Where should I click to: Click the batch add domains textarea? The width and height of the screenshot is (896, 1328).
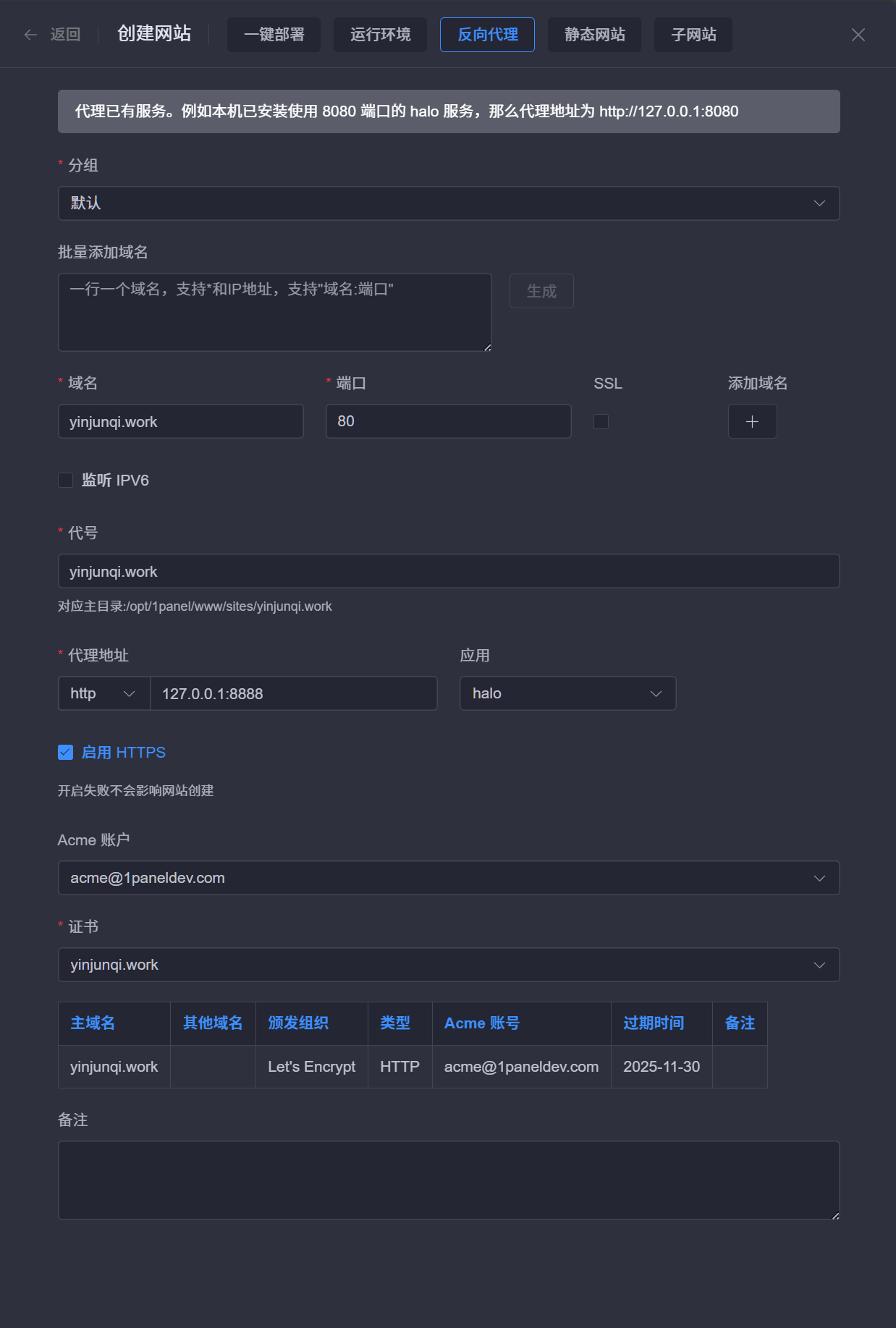275,312
